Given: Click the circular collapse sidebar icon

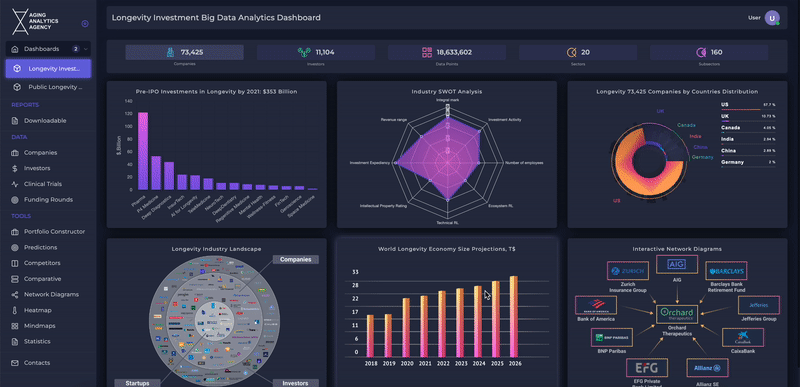Looking at the screenshot, I should [x=85, y=23].
